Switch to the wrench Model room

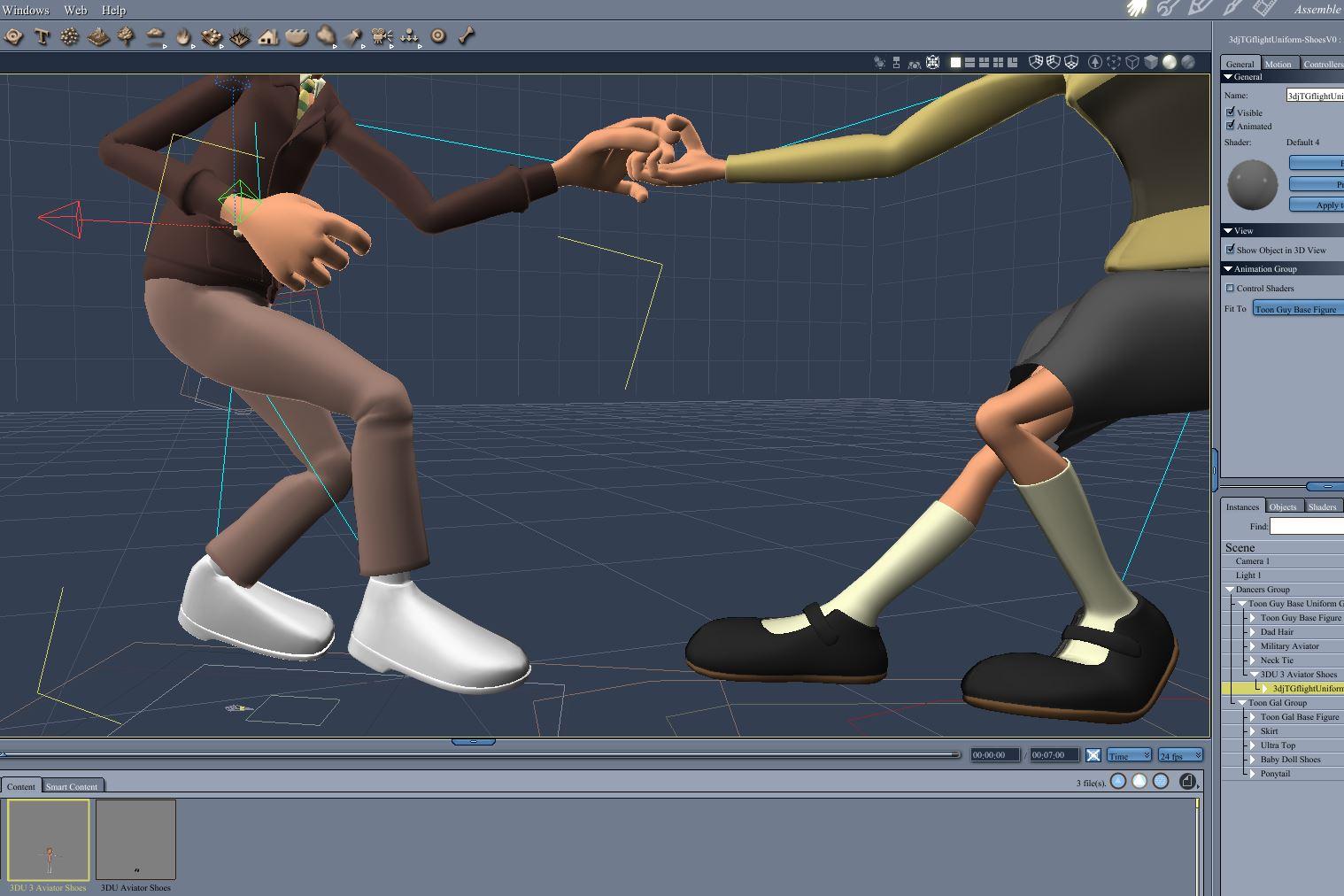point(1168,8)
